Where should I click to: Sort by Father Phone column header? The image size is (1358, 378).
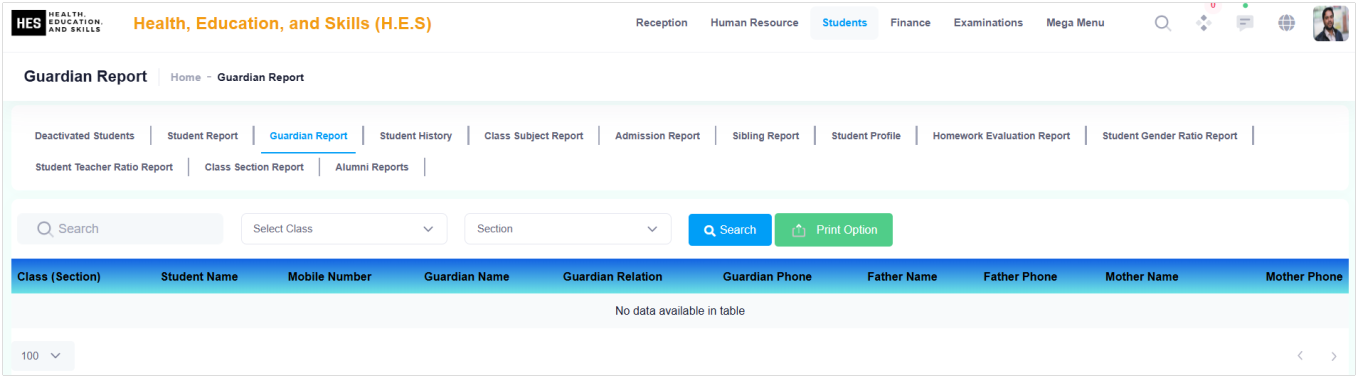click(x=1020, y=277)
